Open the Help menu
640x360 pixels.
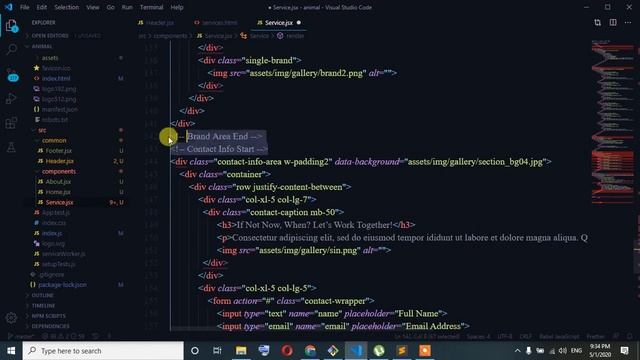click(x=177, y=7)
